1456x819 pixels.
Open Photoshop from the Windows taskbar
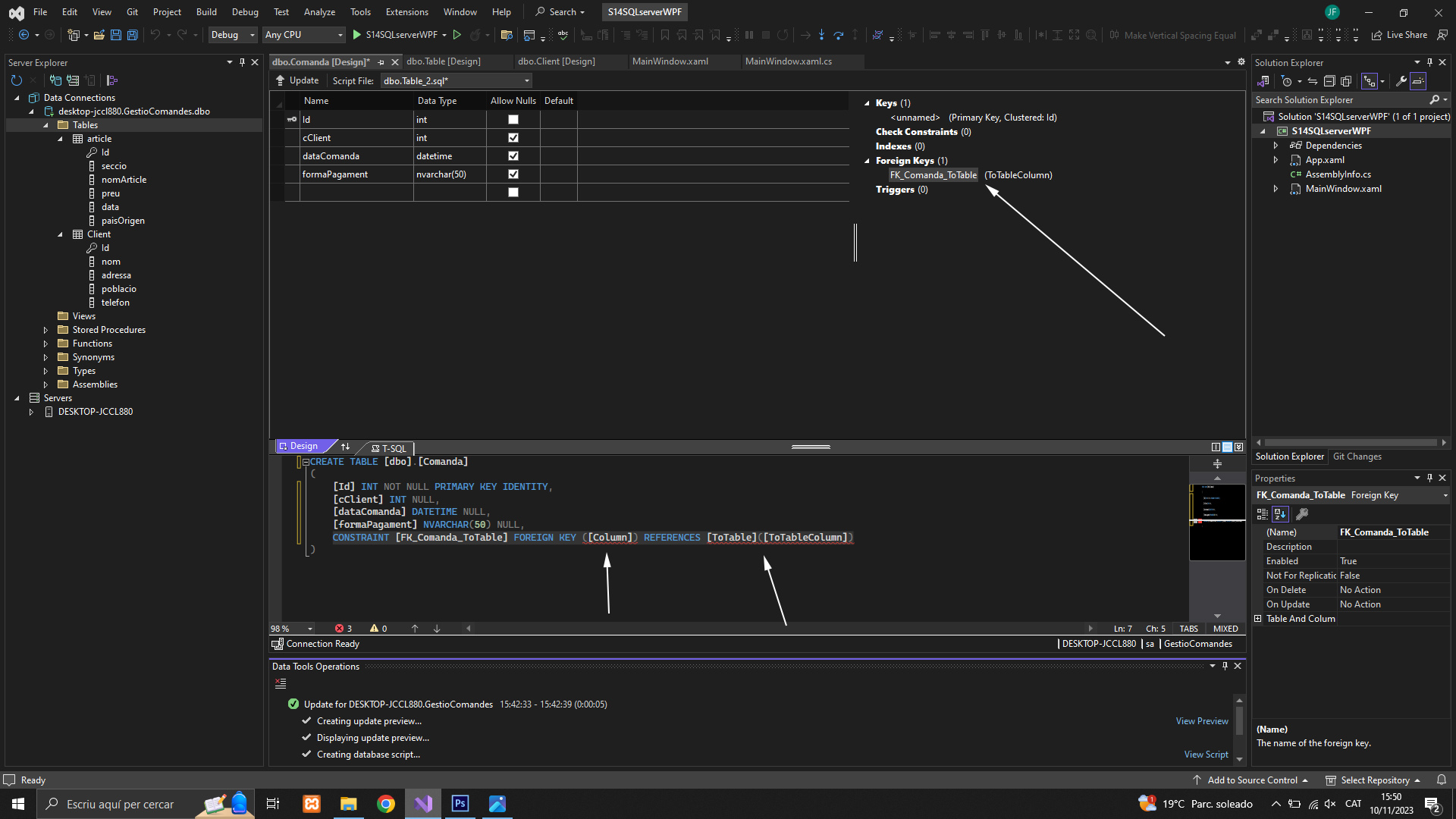460,804
